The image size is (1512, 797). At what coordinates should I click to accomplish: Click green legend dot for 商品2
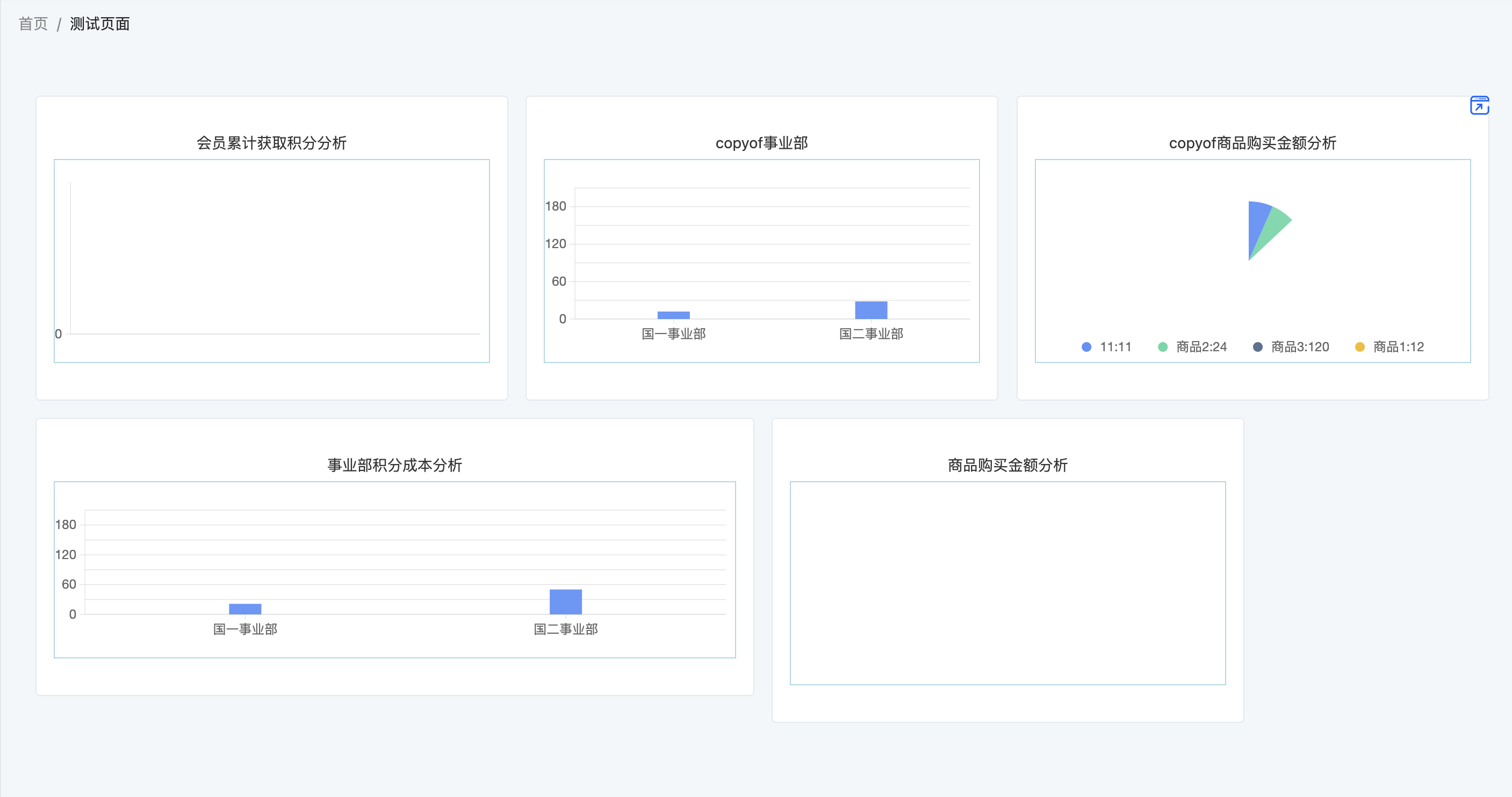(x=1163, y=347)
